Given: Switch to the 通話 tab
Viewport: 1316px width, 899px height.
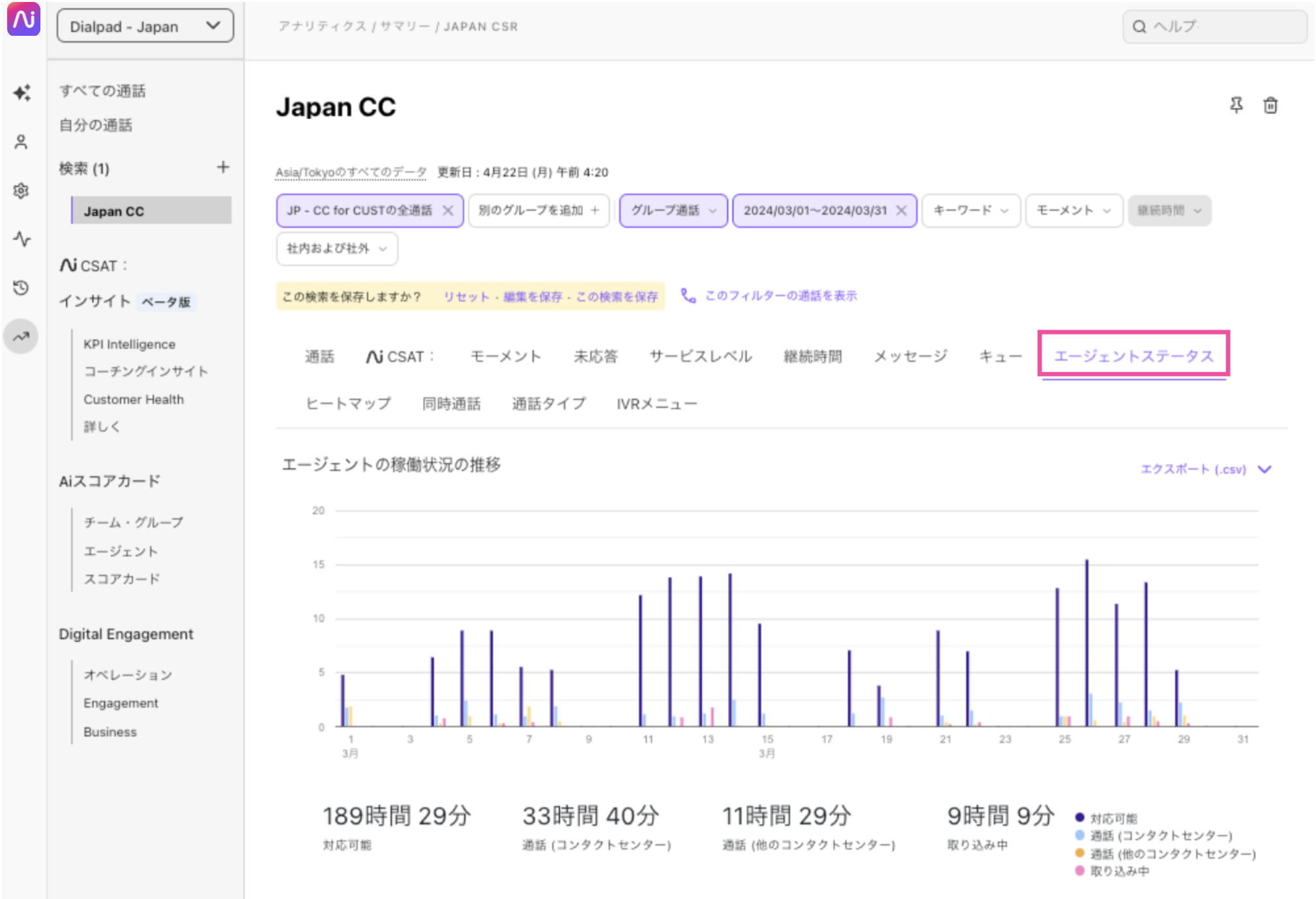Looking at the screenshot, I should tap(319, 356).
